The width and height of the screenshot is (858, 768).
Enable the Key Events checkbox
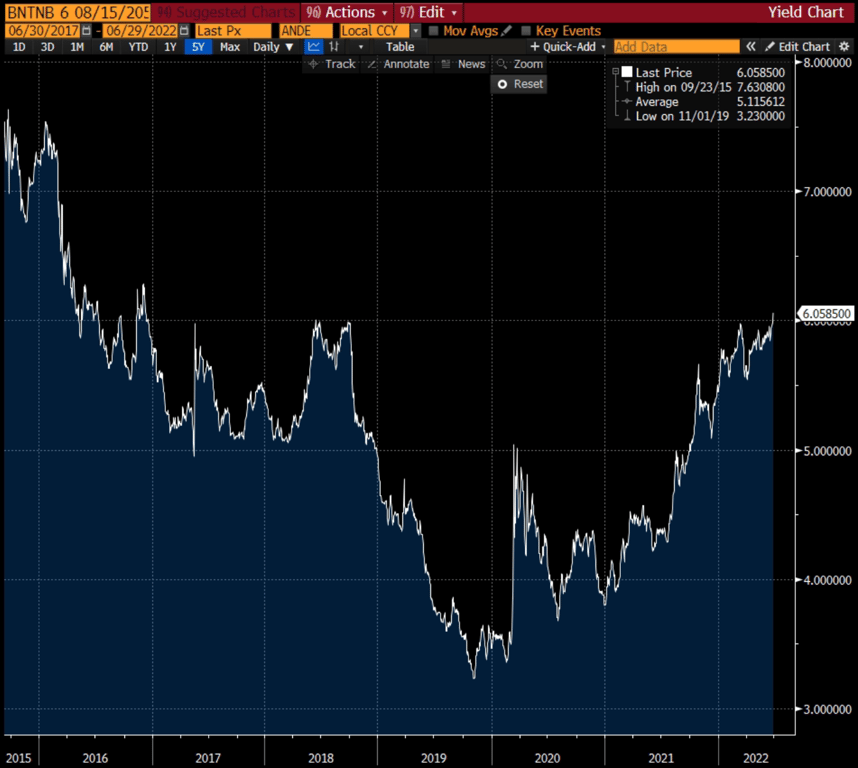(526, 31)
